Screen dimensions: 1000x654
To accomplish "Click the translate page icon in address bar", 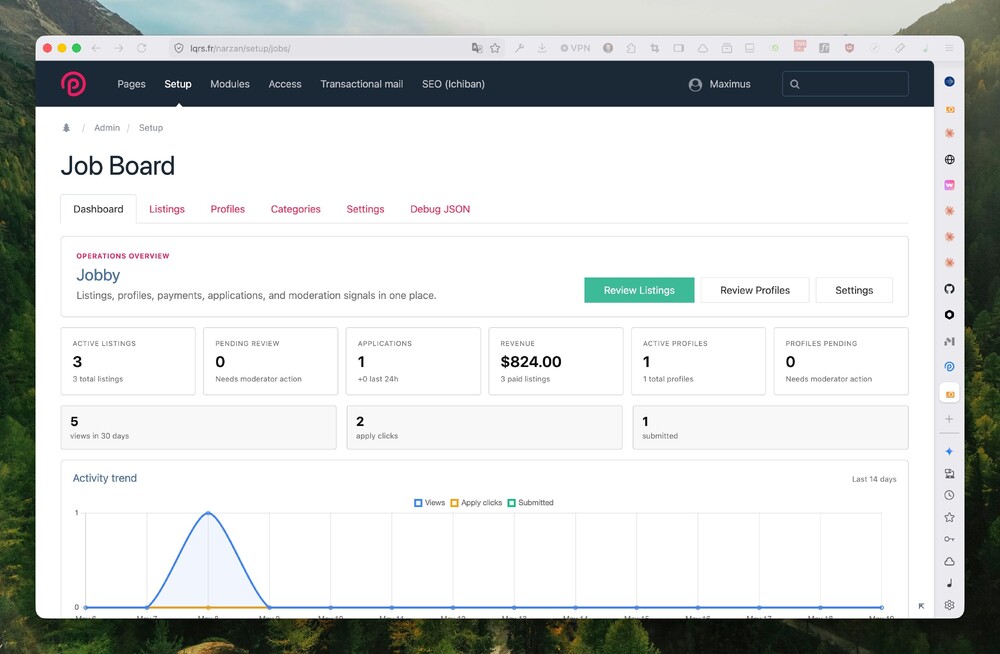I will (476, 48).
